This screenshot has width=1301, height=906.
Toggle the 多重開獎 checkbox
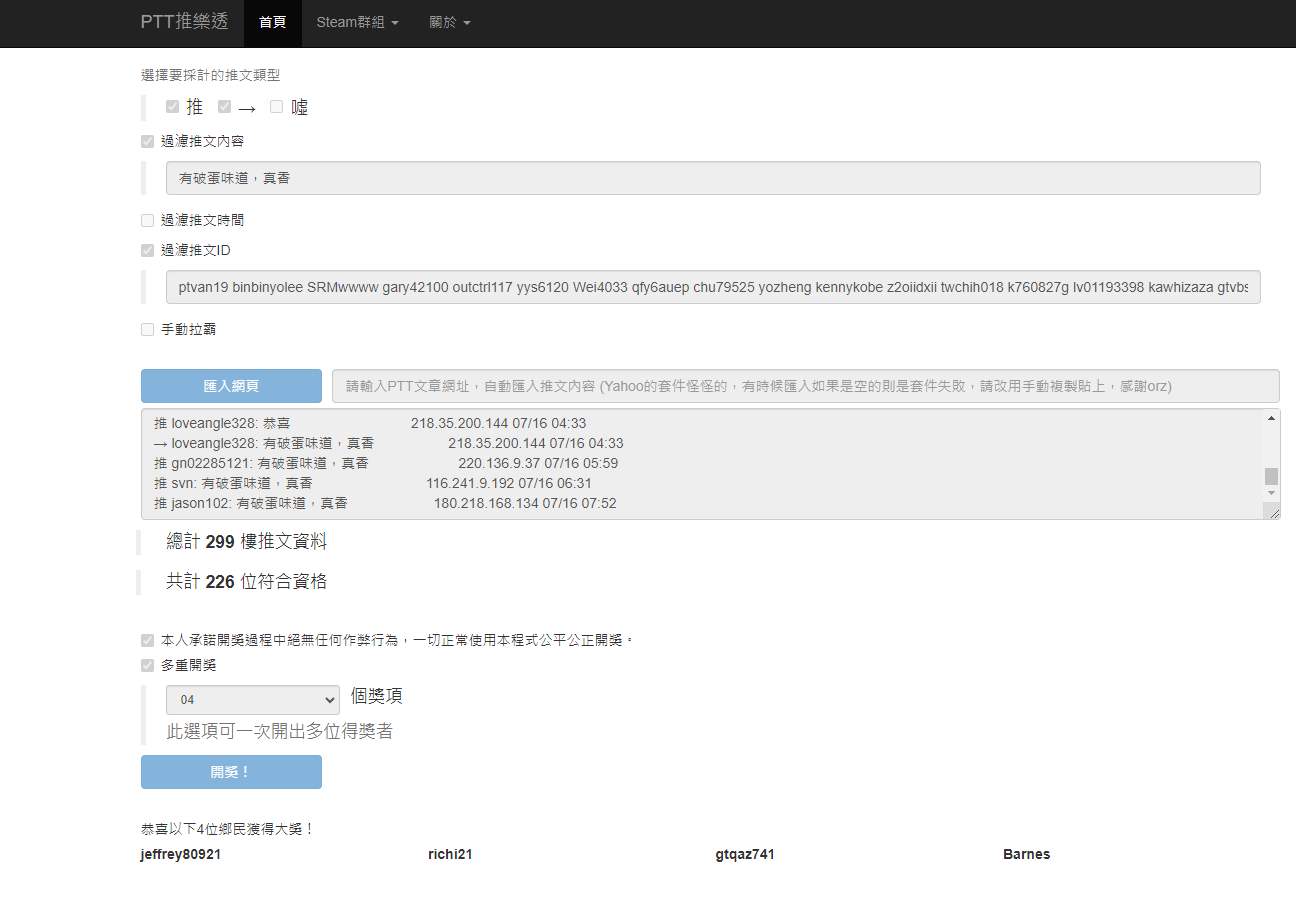coord(148,665)
